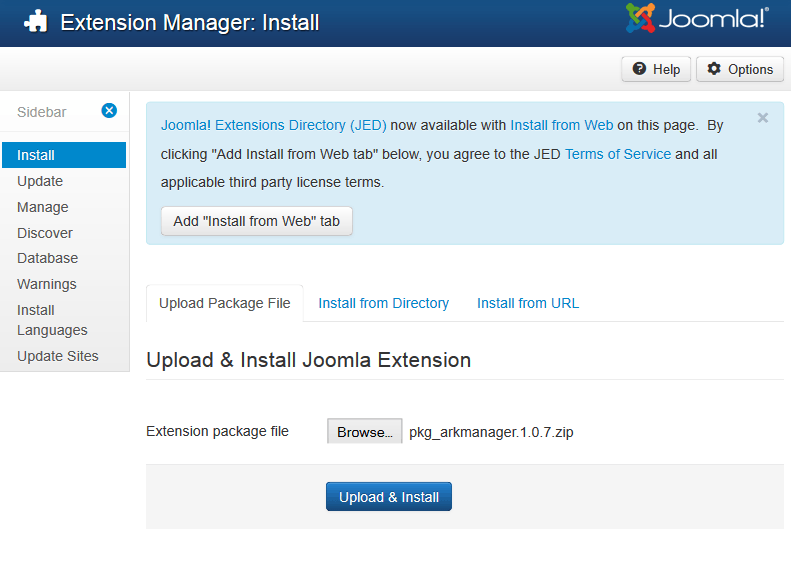
Task: Switch to the Install from Directory tab
Action: coord(383,303)
